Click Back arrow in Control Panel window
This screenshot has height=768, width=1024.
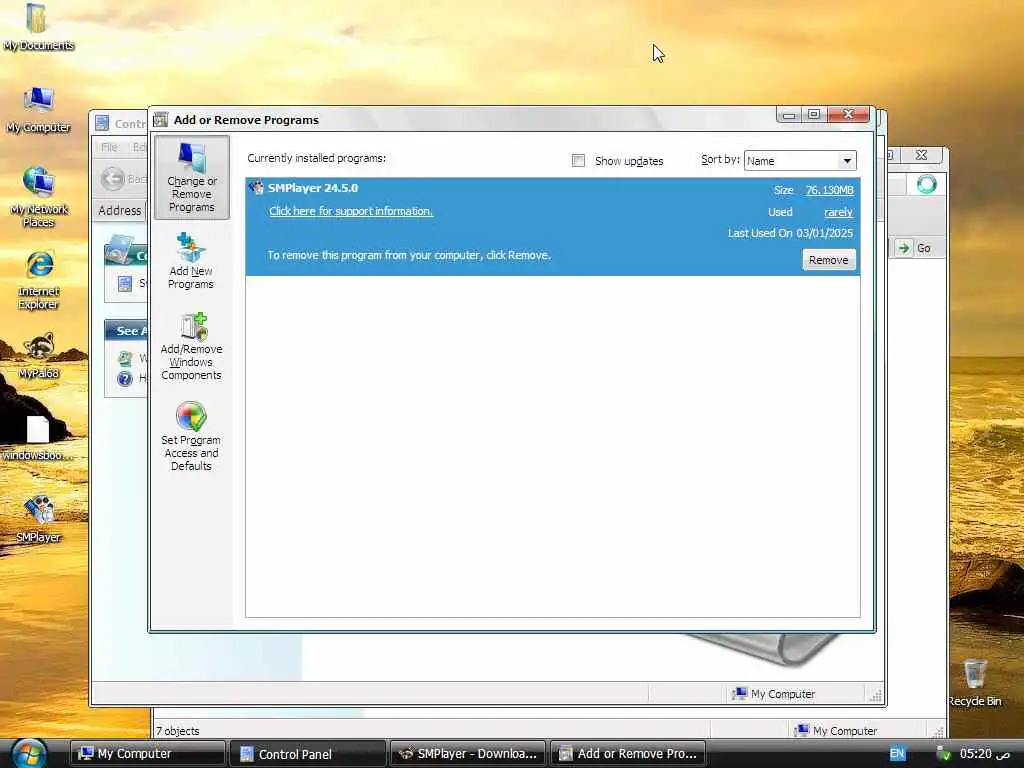click(x=113, y=178)
